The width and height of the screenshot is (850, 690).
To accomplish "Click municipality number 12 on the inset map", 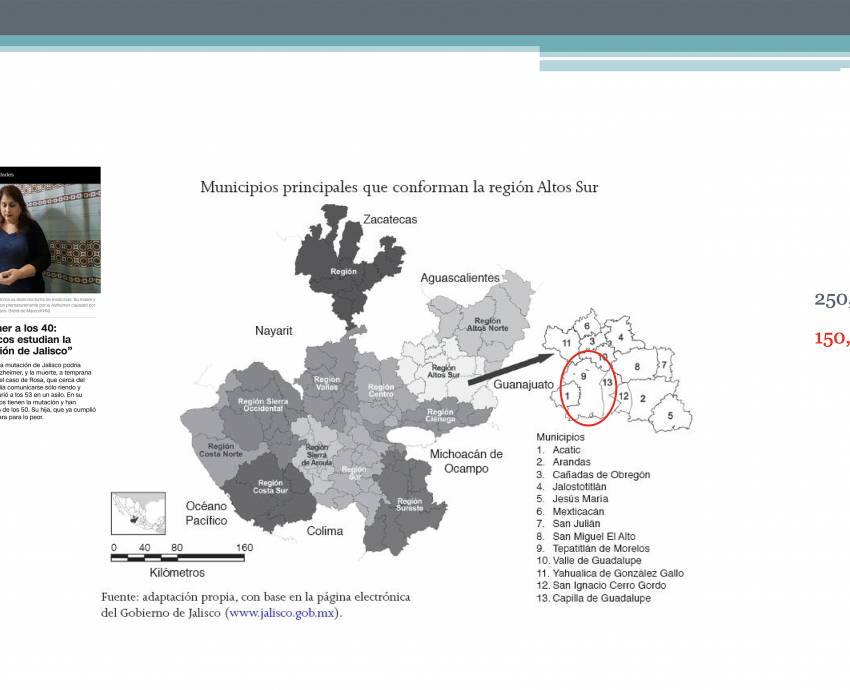I will pyautogui.click(x=623, y=396).
